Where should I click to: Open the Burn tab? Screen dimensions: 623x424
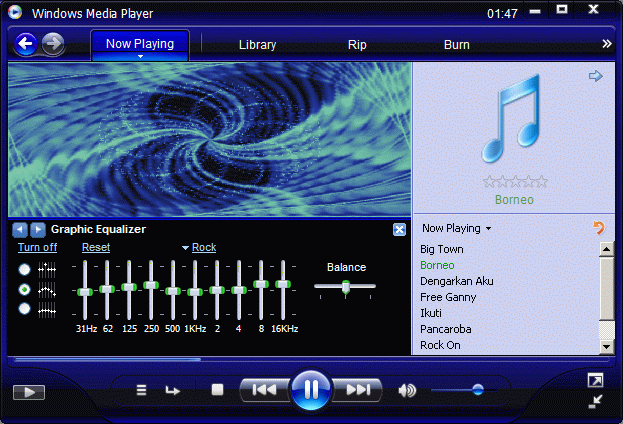(456, 45)
